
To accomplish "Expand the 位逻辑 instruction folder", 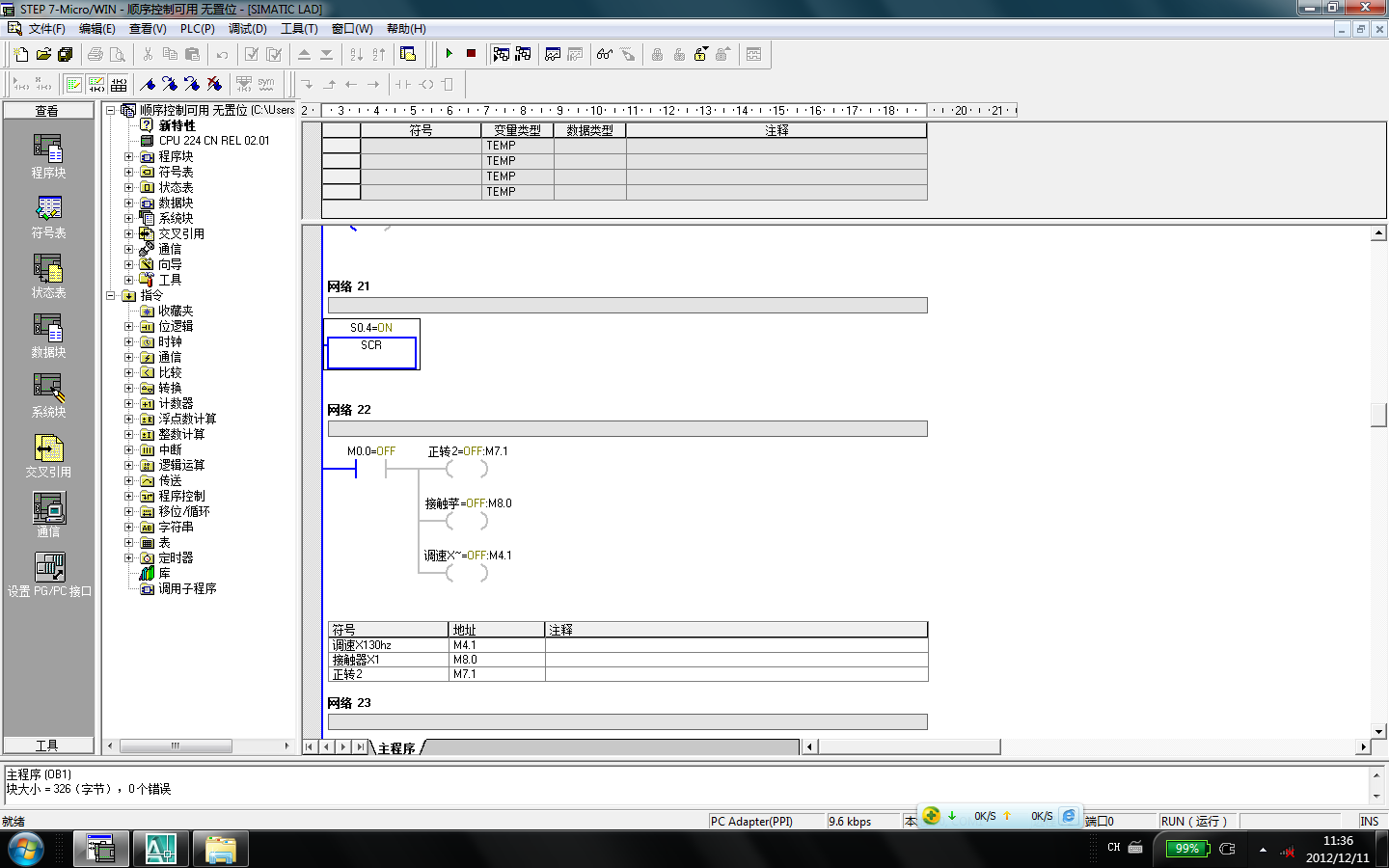I will pos(128,326).
